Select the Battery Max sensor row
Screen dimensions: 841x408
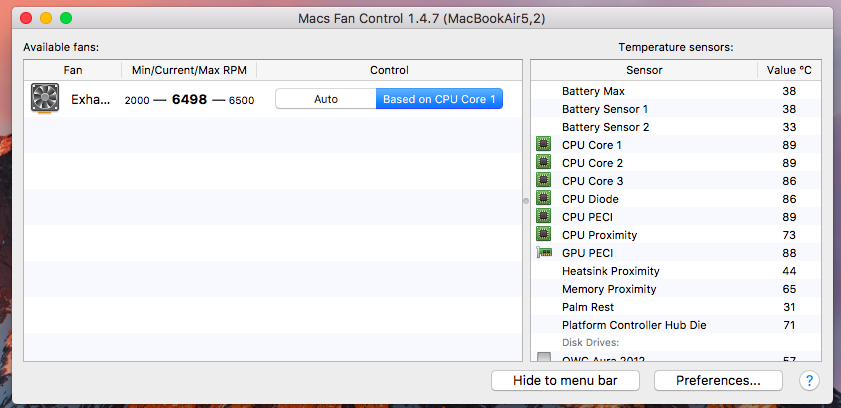pyautogui.click(x=676, y=91)
